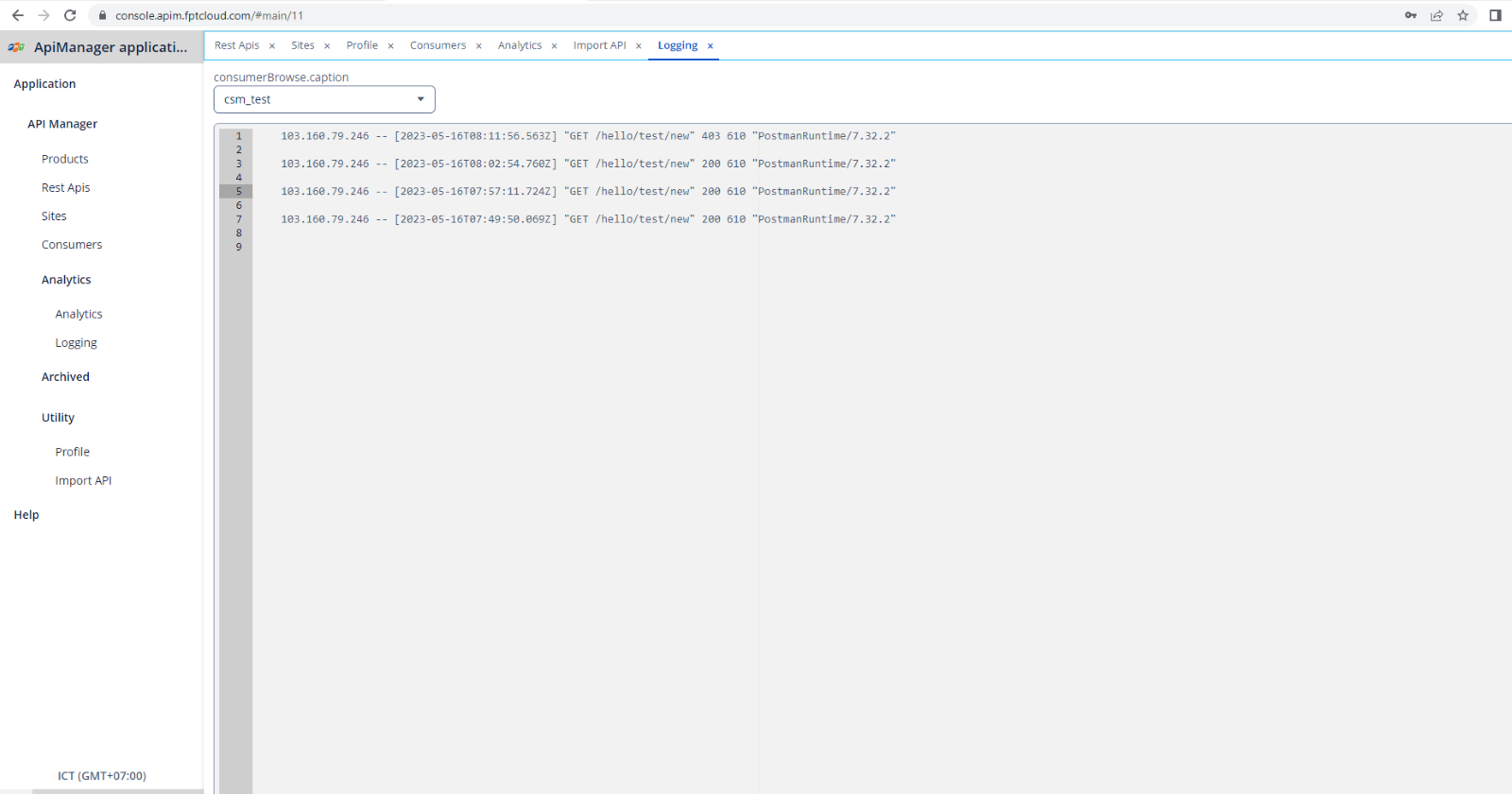Image resolution: width=1512 pixels, height=794 pixels.
Task: Close the Rest Apis tab
Action: tap(272, 46)
